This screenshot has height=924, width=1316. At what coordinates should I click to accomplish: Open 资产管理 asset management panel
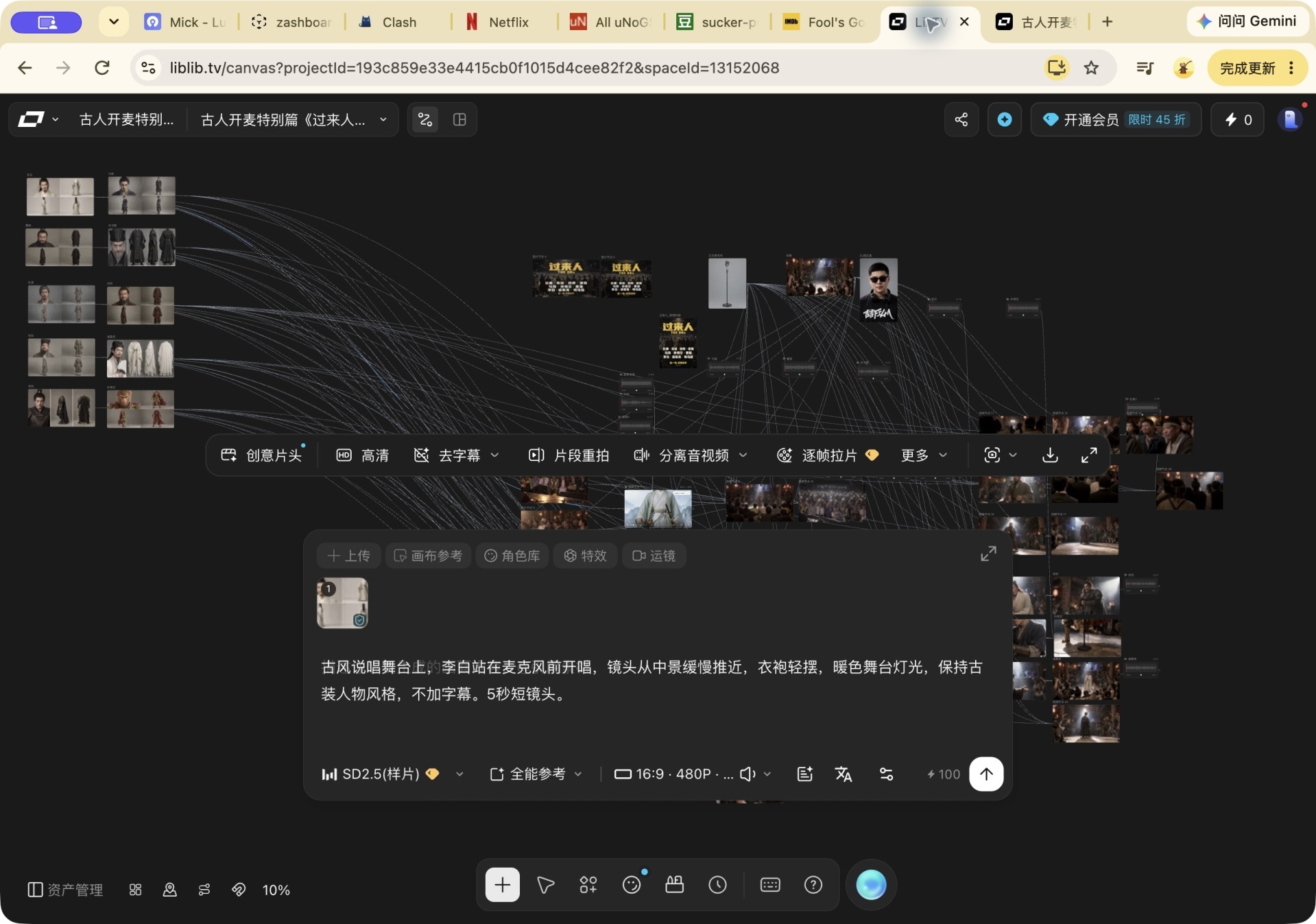coord(65,890)
